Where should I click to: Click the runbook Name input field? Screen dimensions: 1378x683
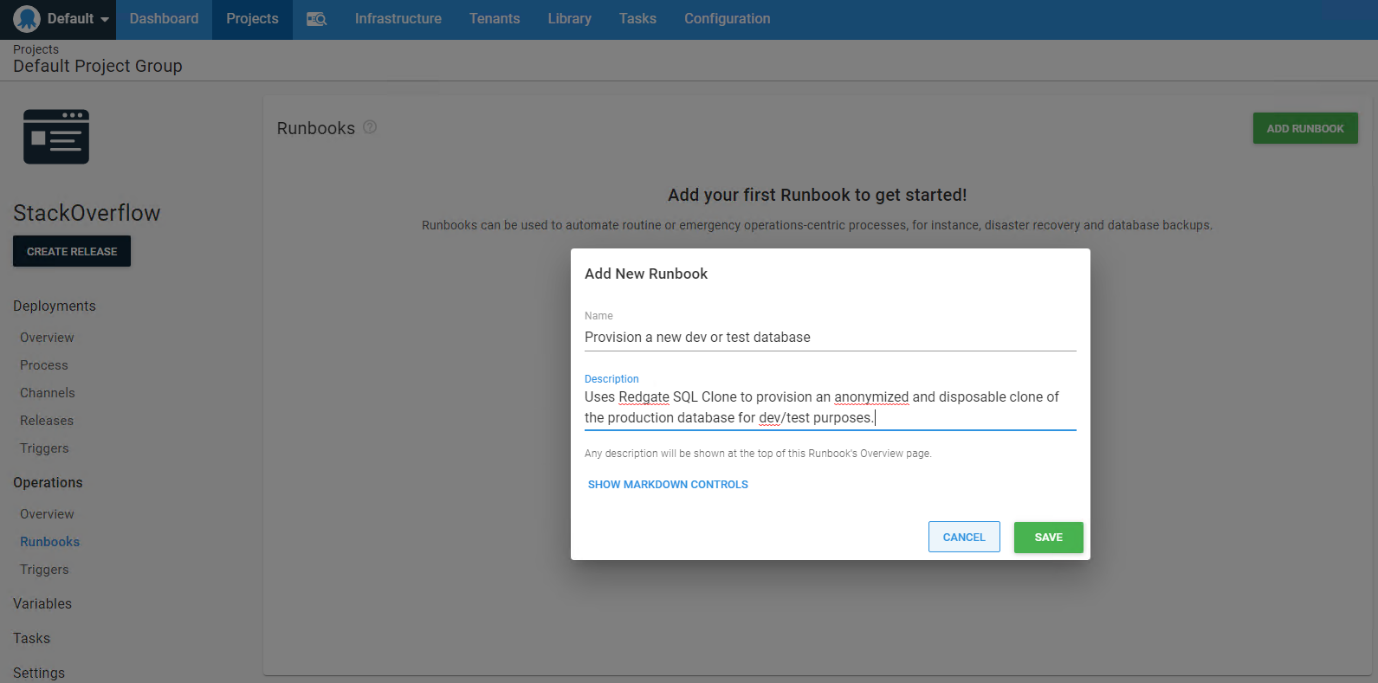click(829, 337)
